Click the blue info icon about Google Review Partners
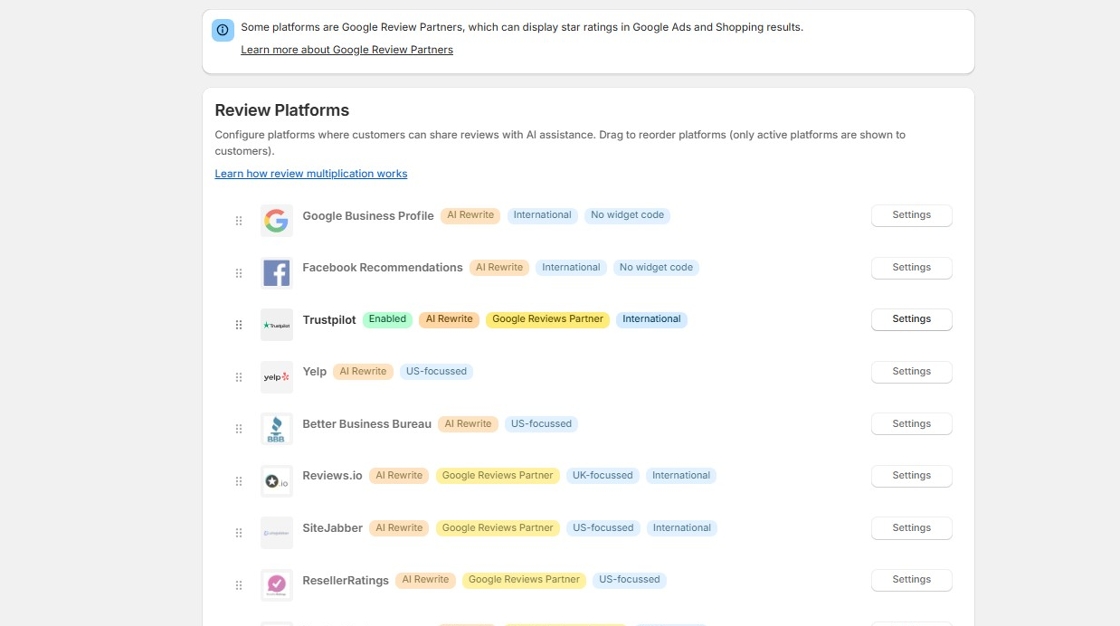The image size is (1120, 626). 221,29
